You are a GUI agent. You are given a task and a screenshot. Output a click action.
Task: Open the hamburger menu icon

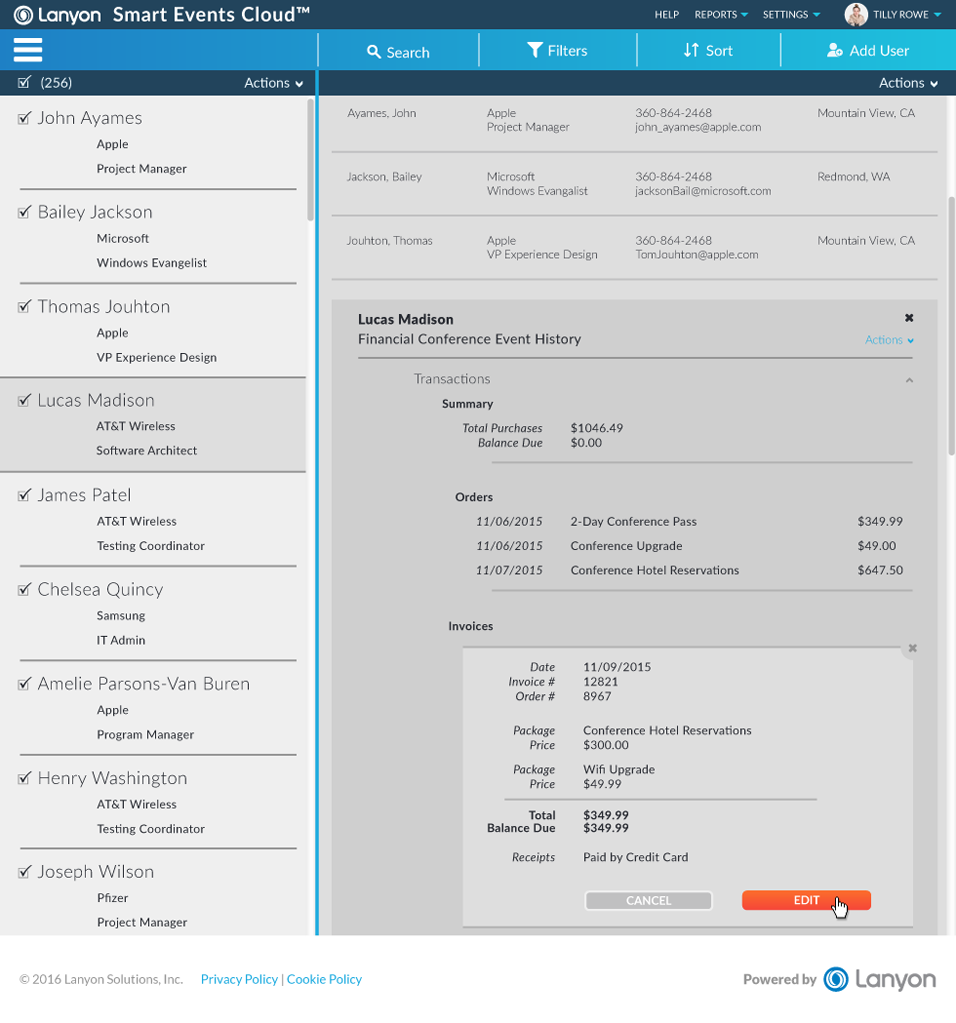pos(27,50)
